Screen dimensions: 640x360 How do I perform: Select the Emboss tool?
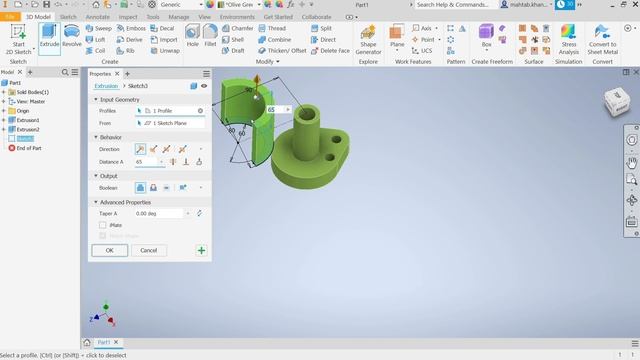(131, 28)
